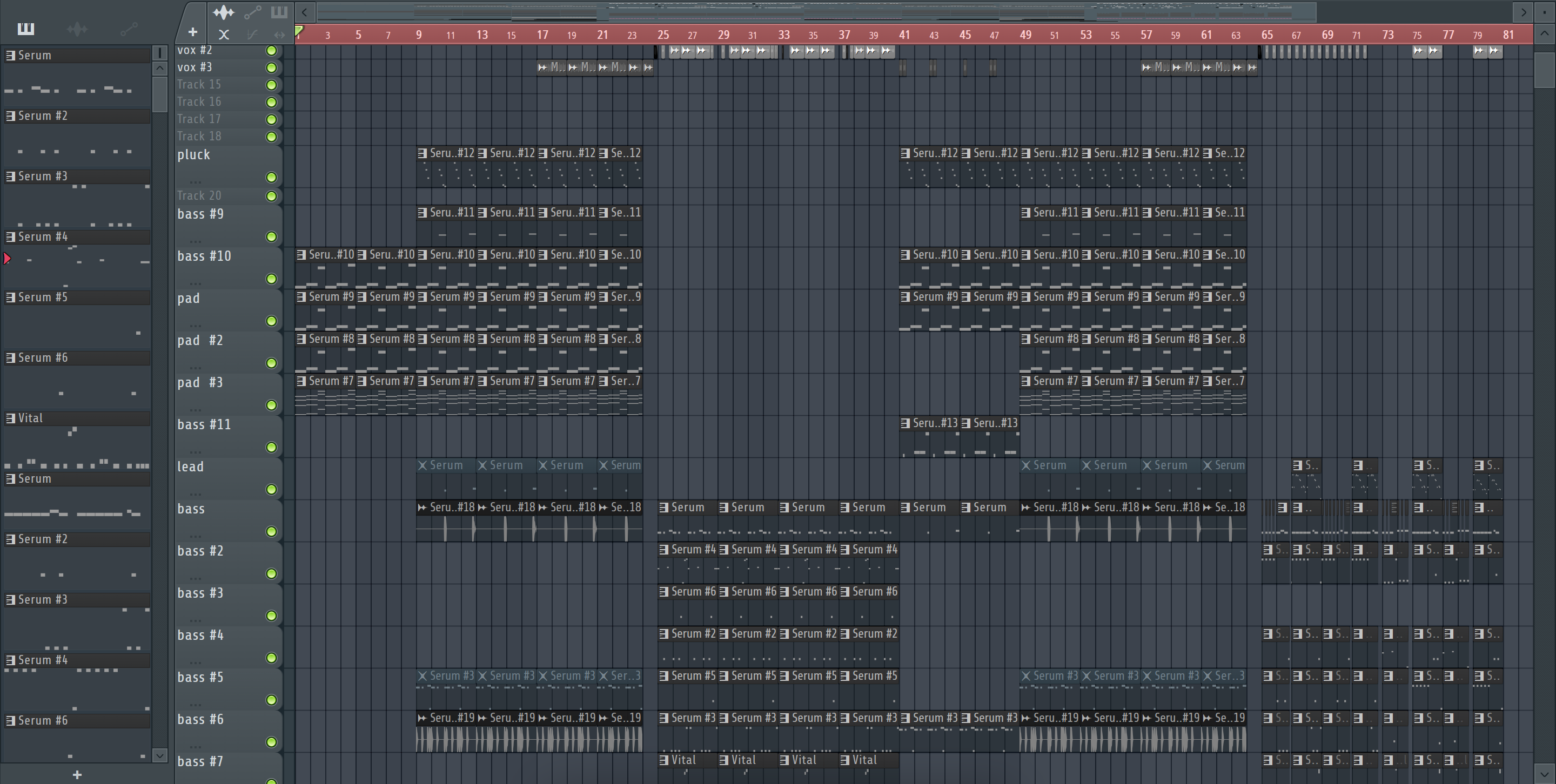Mute the pluck track
Viewport: 1556px width, 784px height.
272,178
